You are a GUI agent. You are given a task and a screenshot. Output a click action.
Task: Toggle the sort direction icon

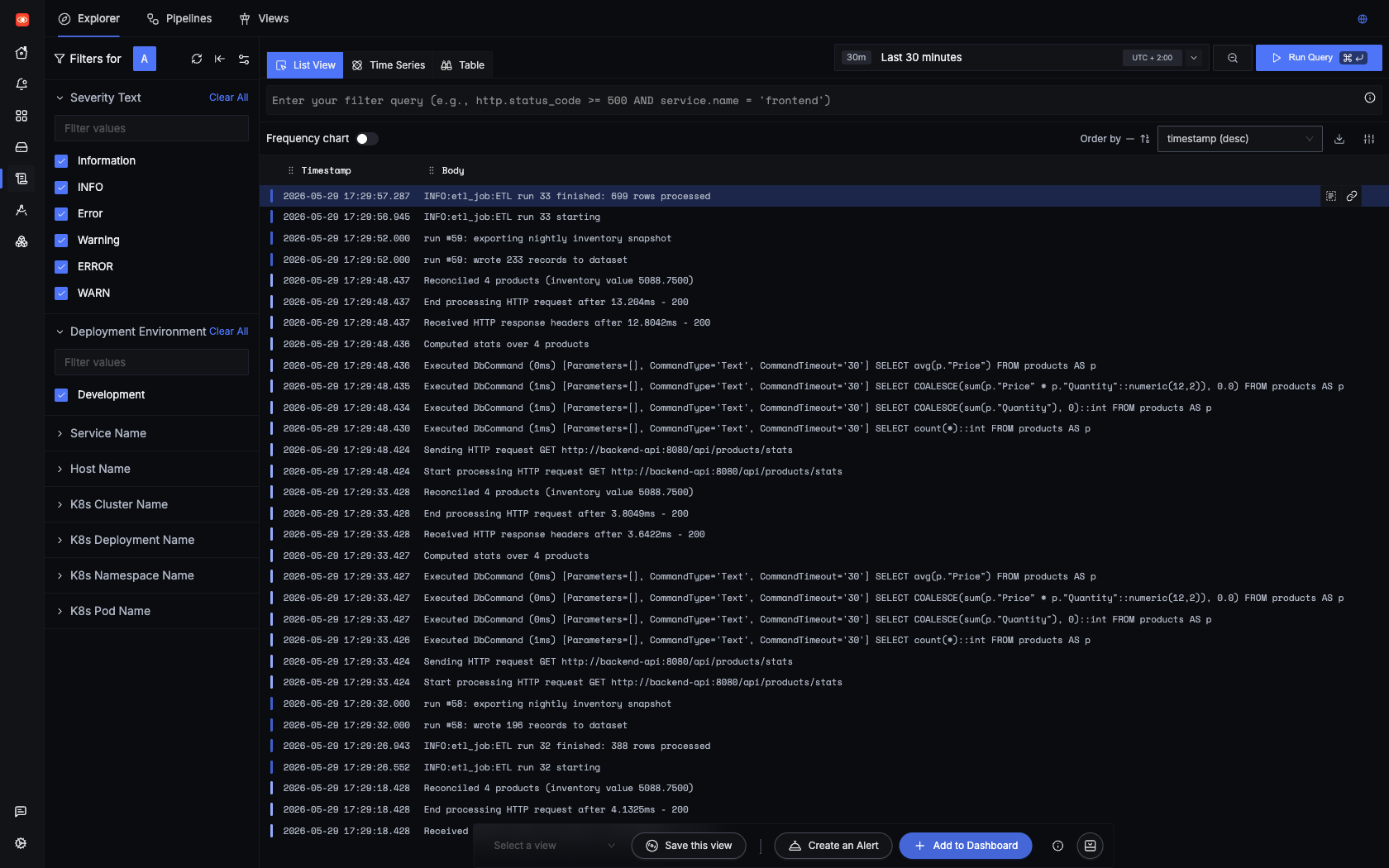pos(1145,139)
